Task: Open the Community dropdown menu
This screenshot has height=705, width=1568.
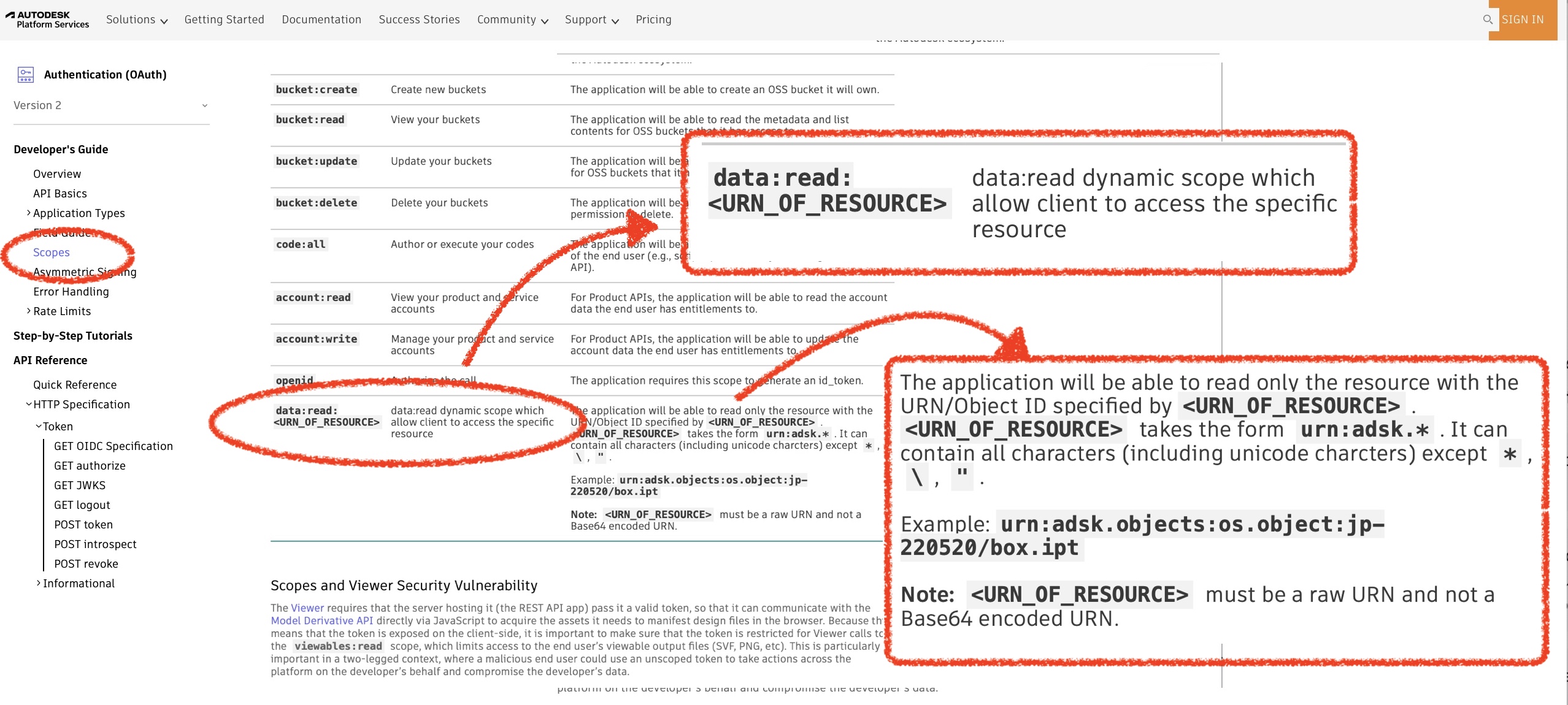Action: [x=513, y=20]
